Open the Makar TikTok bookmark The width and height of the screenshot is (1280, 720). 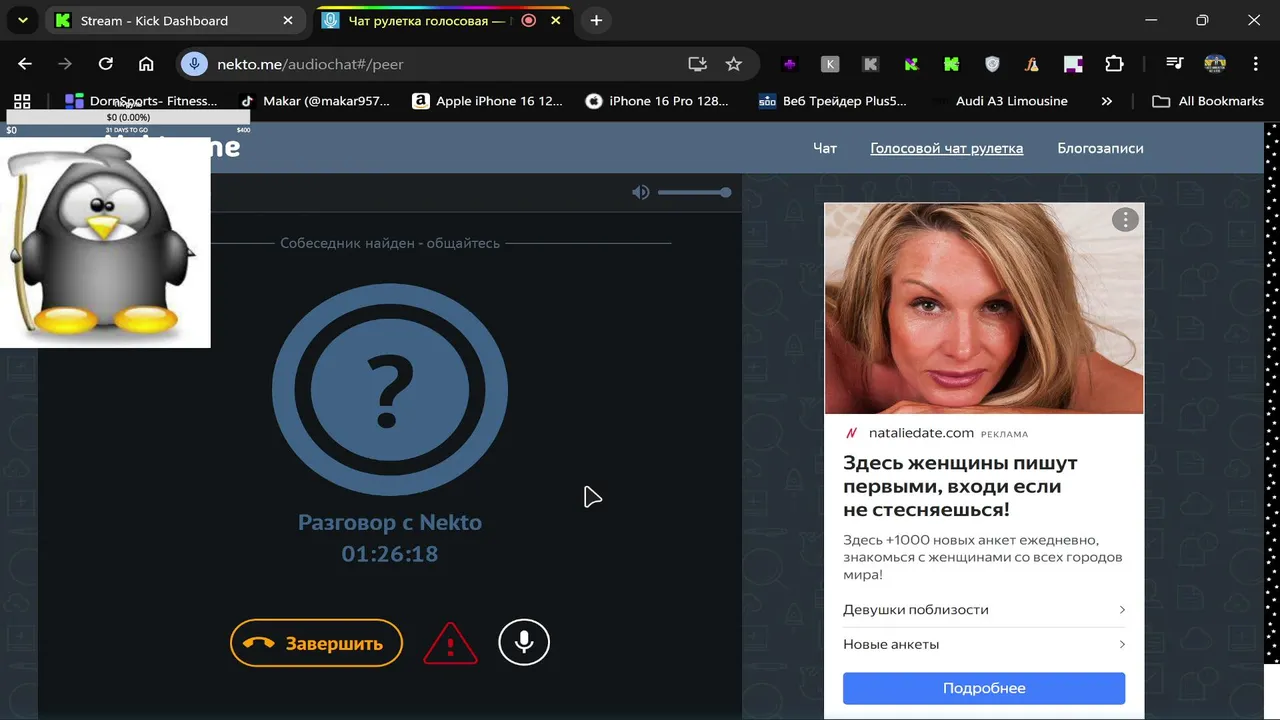point(314,101)
